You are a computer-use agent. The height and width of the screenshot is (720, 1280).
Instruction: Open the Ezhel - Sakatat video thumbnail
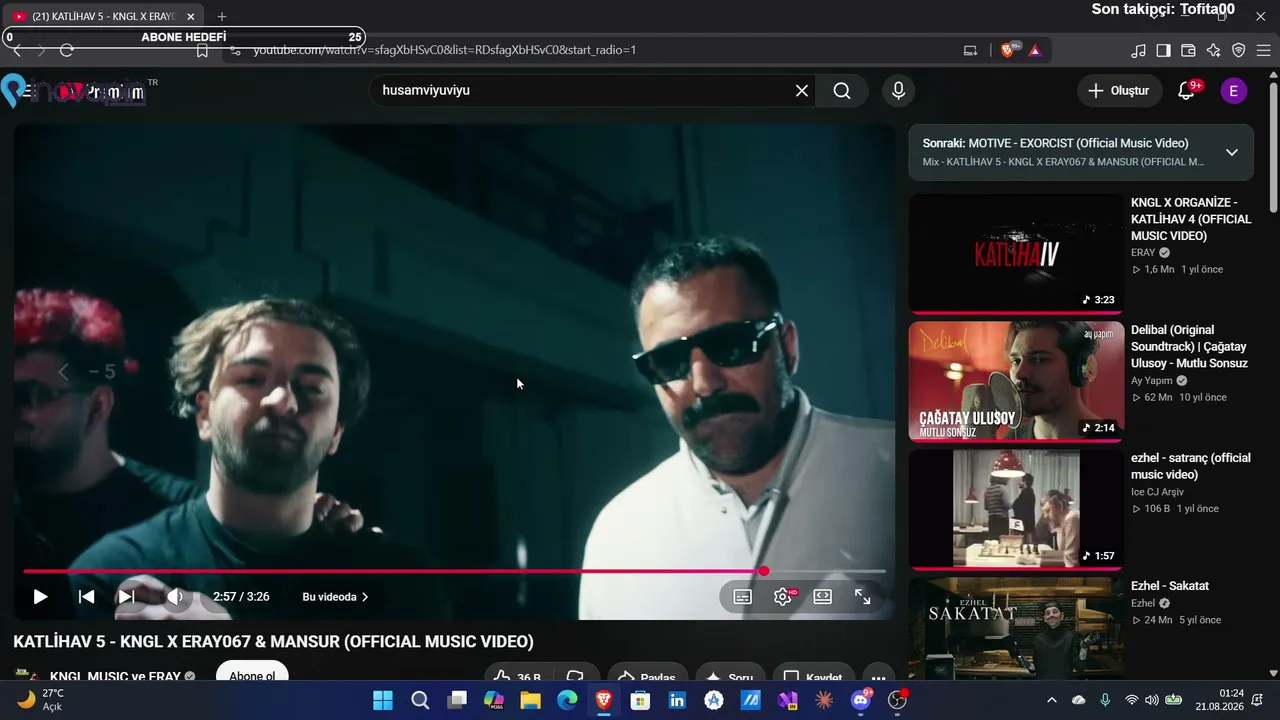(1016, 628)
